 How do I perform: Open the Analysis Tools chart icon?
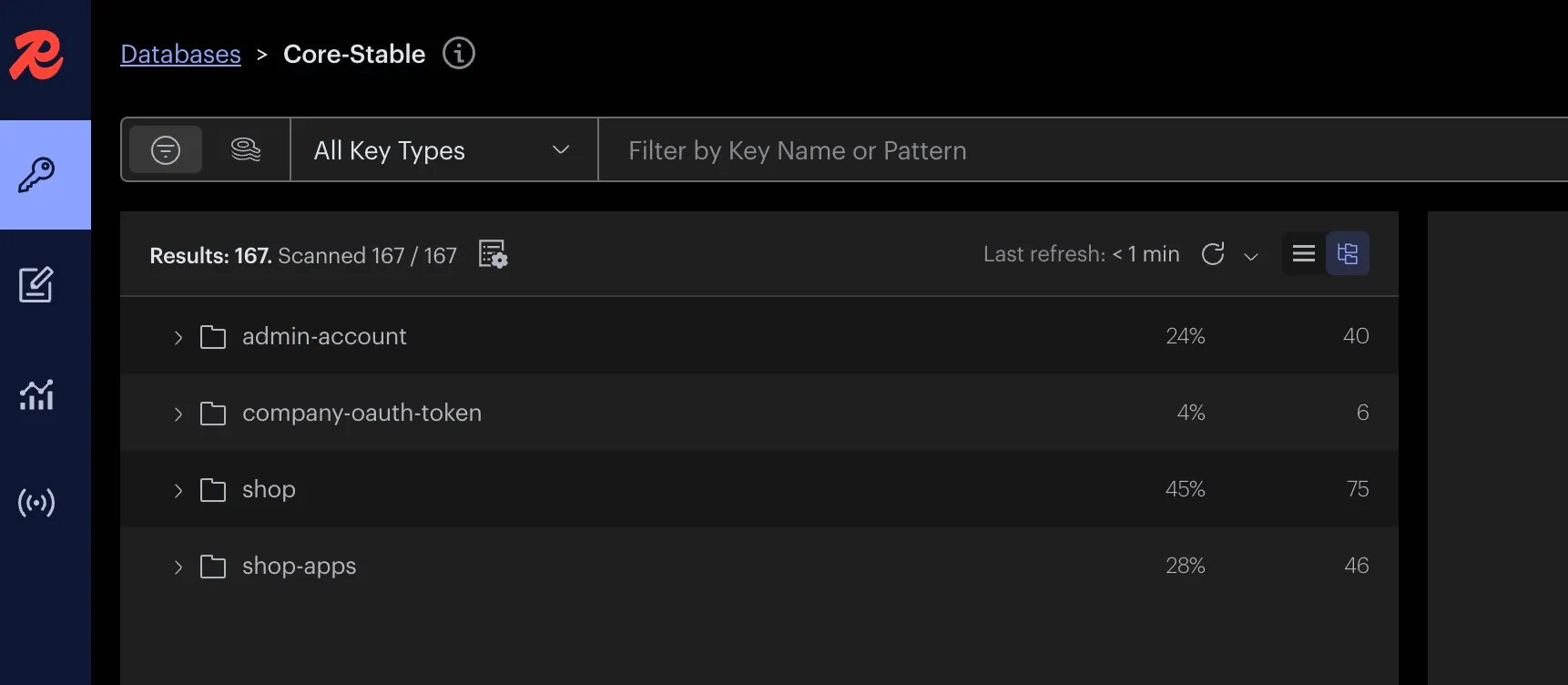[36, 394]
